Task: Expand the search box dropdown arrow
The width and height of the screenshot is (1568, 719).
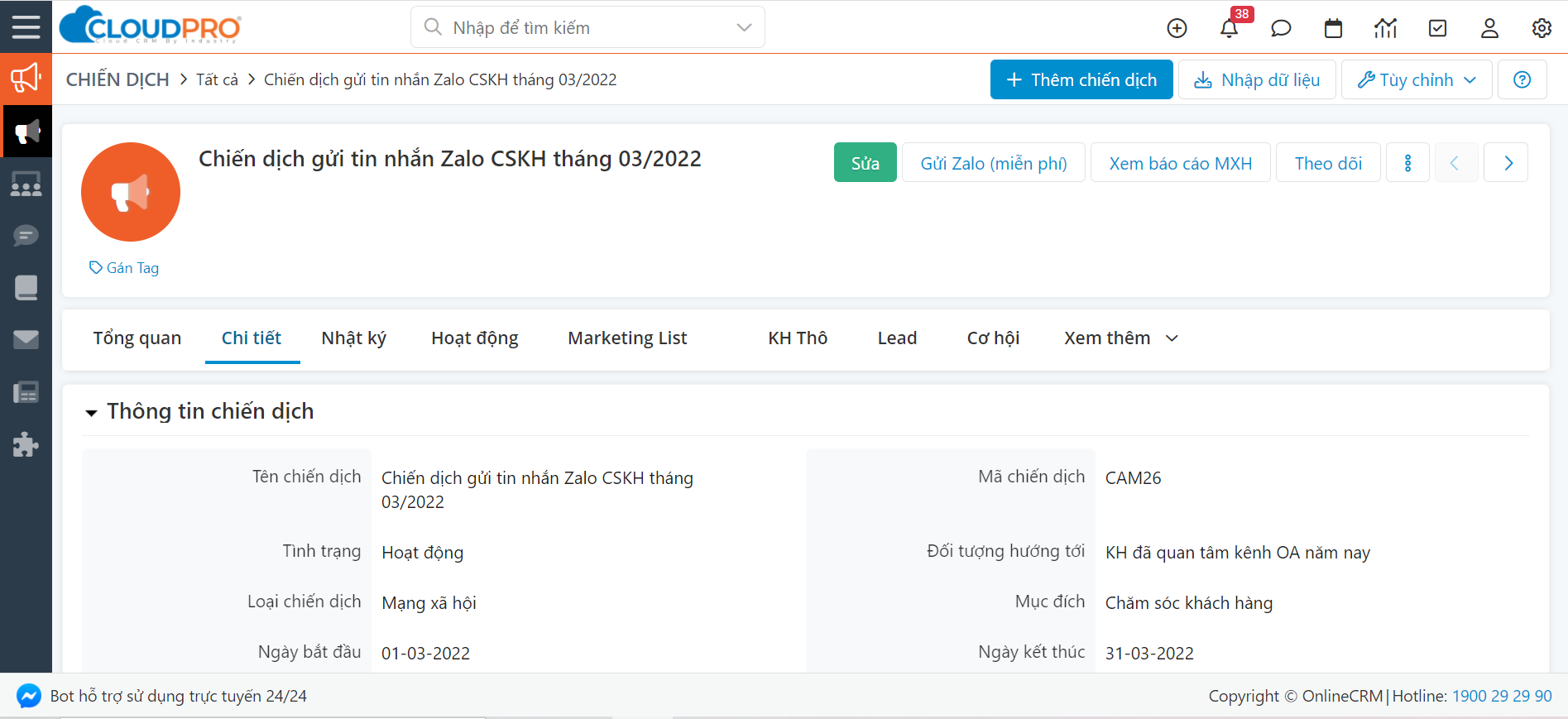Action: pyautogui.click(x=744, y=27)
